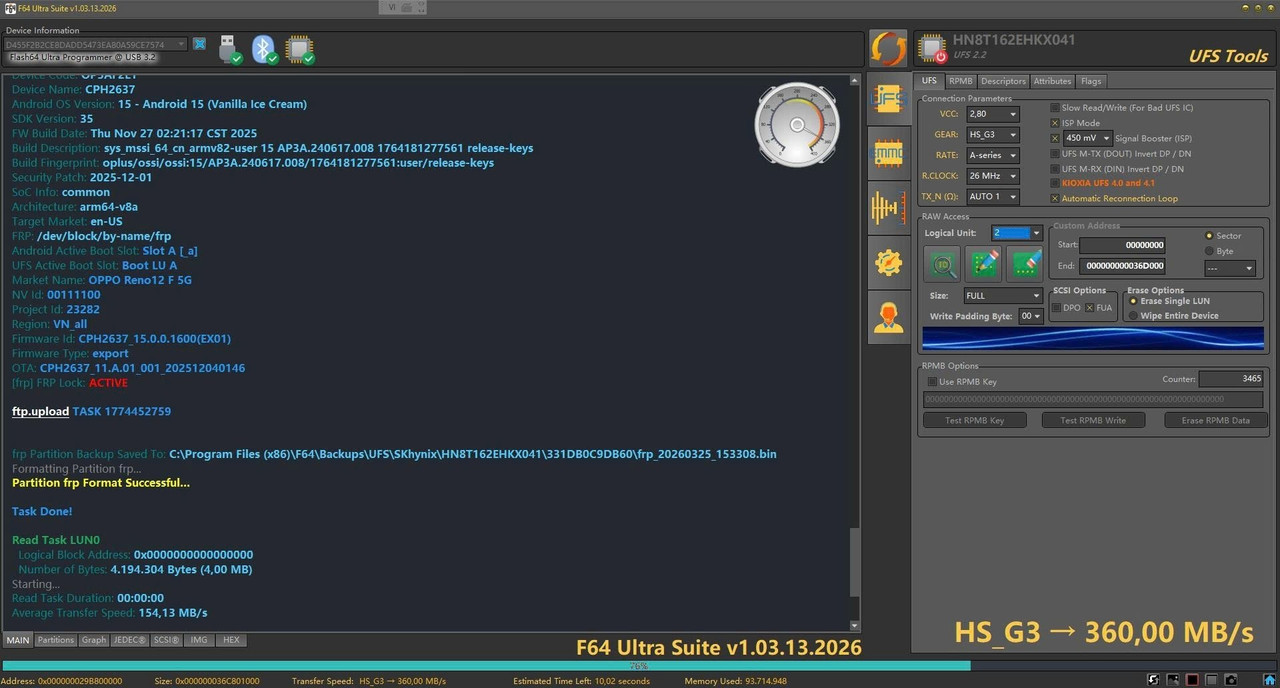Enable UFS M-TX (DOUT) Invert DP / DN
The height and width of the screenshot is (688, 1280).
pyautogui.click(x=1055, y=154)
